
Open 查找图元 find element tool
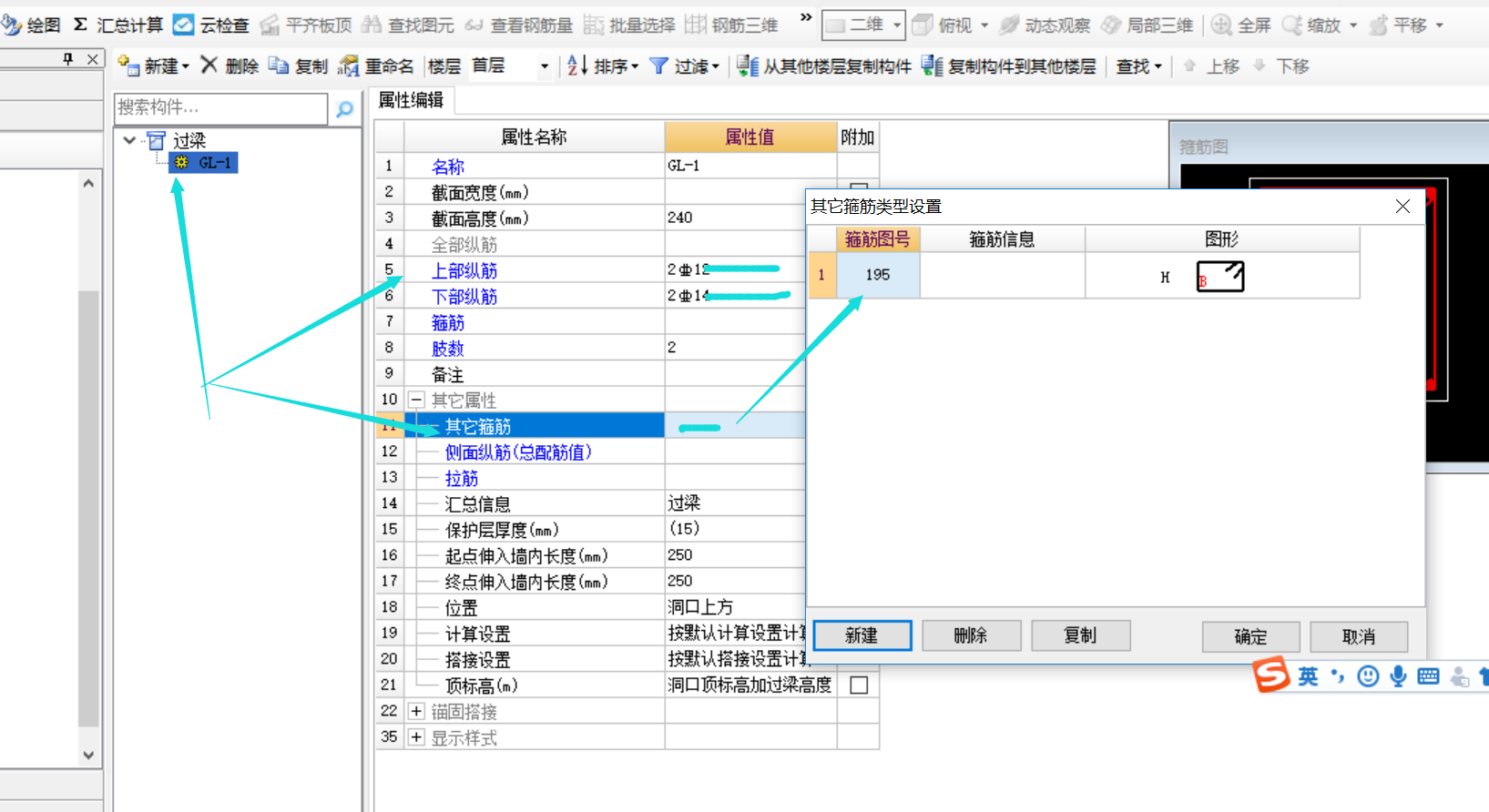(x=408, y=25)
